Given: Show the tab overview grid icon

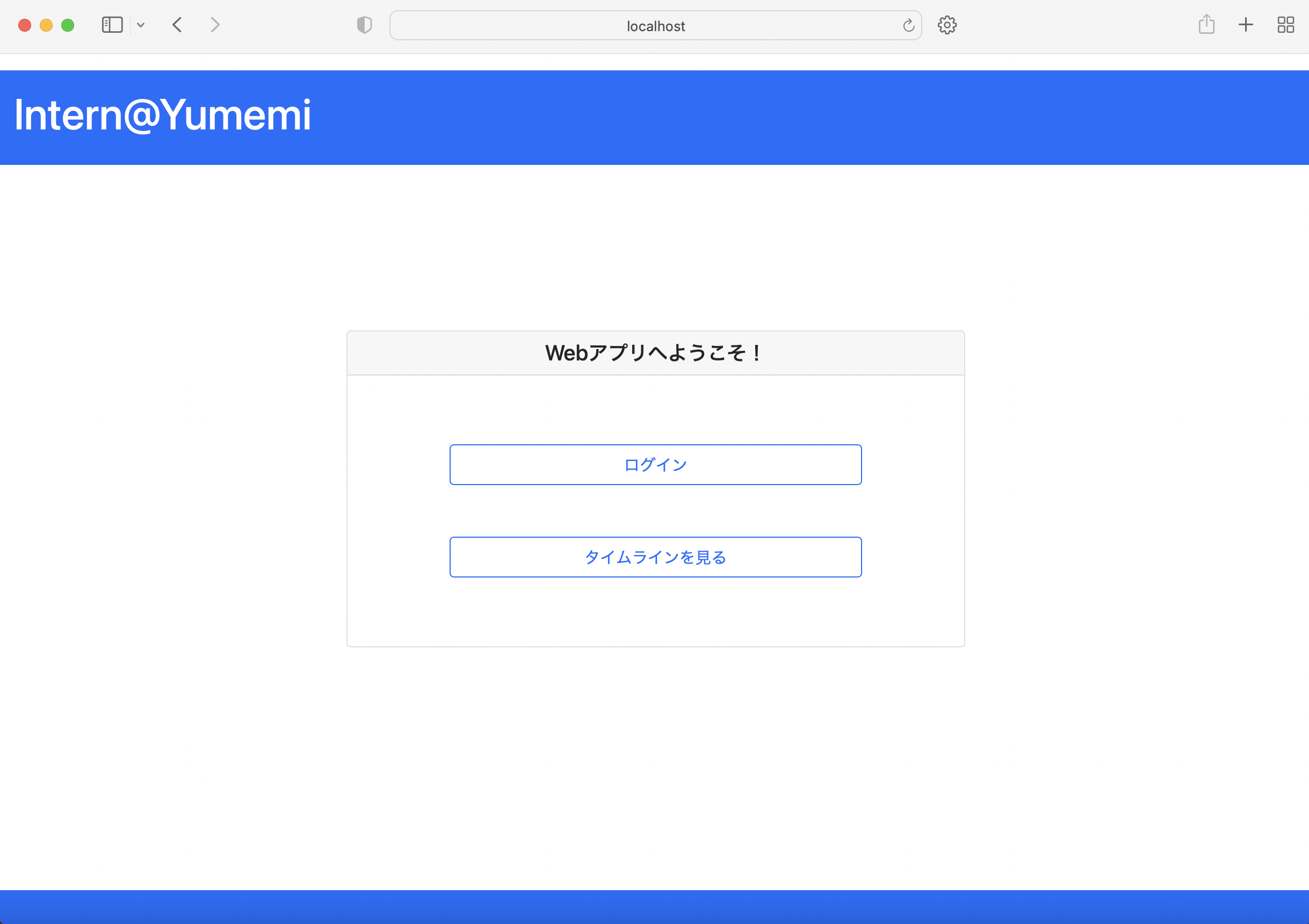Looking at the screenshot, I should pyautogui.click(x=1285, y=25).
